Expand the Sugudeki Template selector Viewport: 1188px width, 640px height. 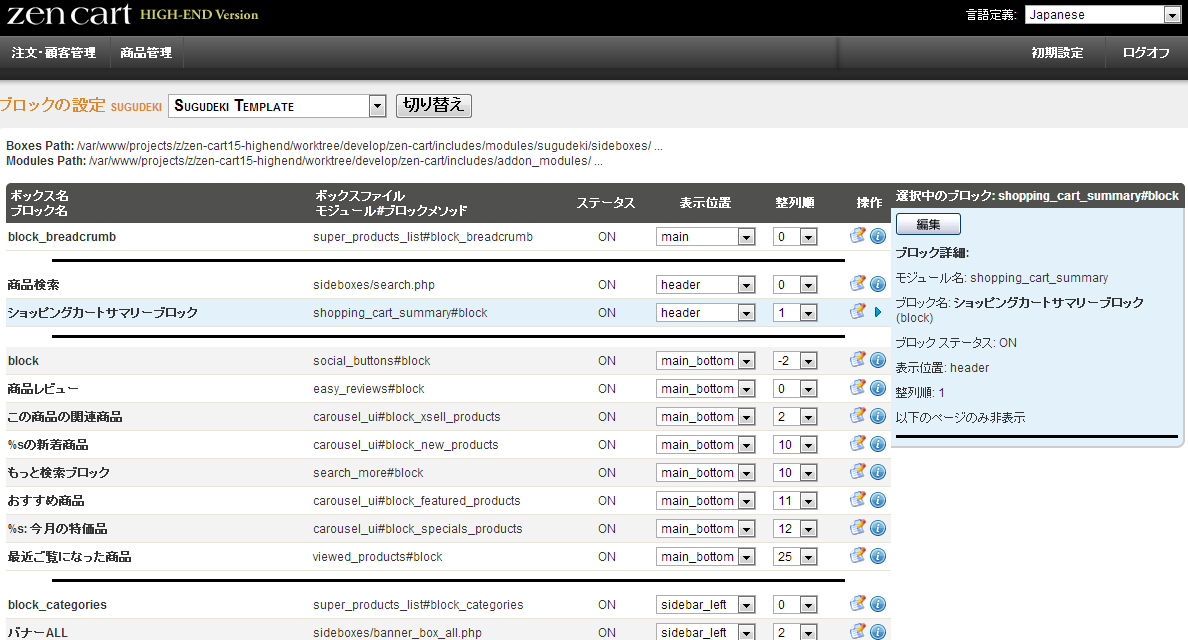click(x=377, y=106)
